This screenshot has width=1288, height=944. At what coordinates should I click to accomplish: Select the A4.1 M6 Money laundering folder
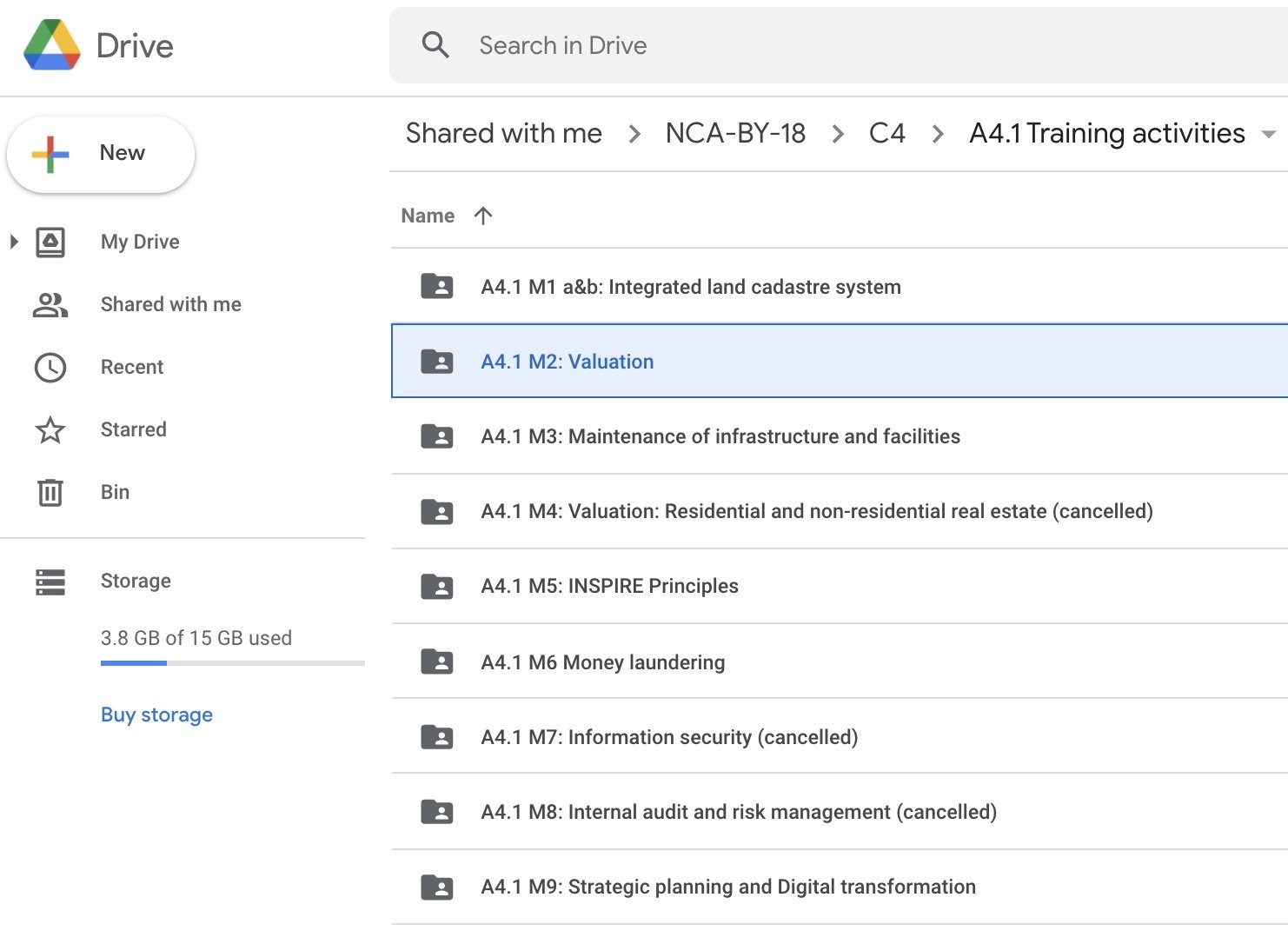602,662
